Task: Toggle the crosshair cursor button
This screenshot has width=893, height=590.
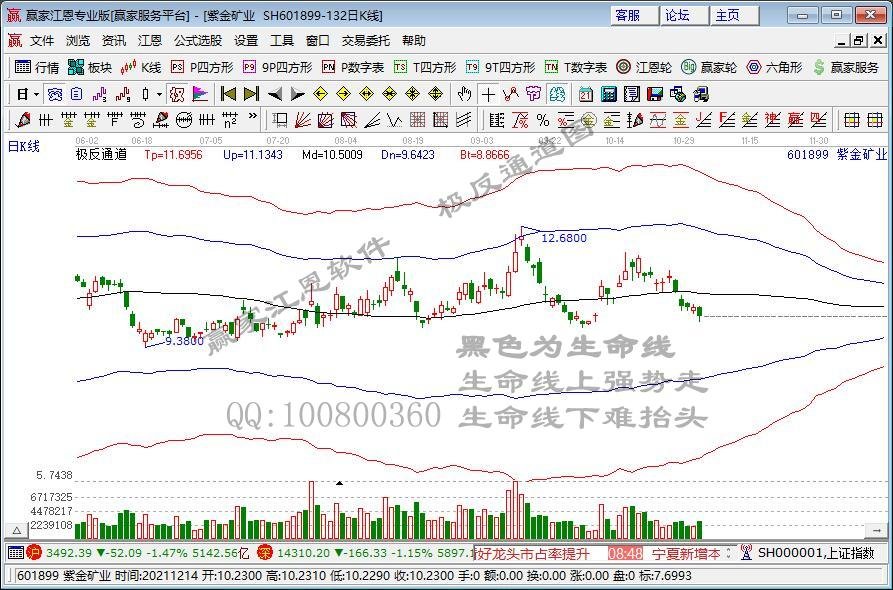Action: 488,94
